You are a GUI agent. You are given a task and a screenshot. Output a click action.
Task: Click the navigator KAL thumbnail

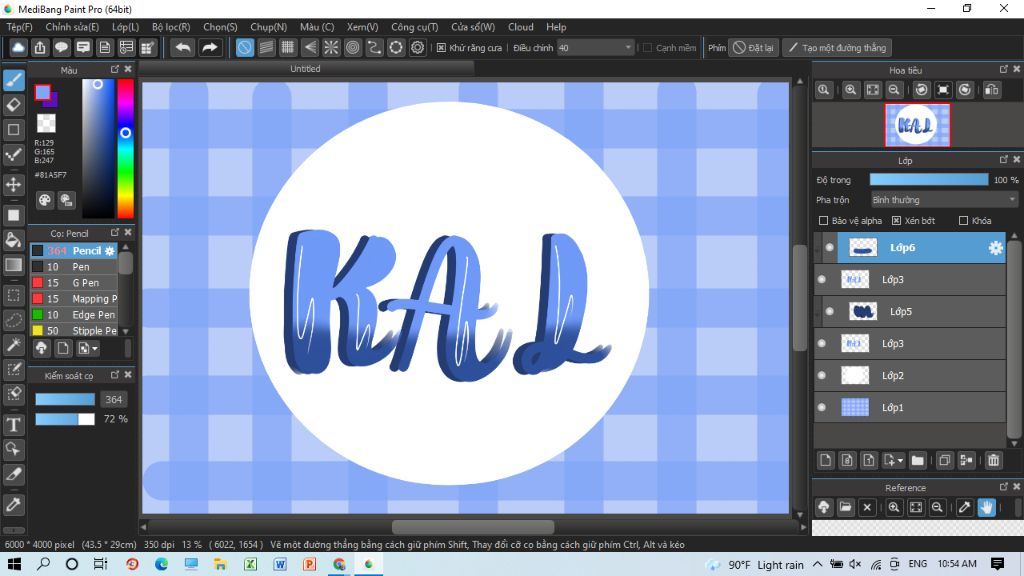coord(917,125)
